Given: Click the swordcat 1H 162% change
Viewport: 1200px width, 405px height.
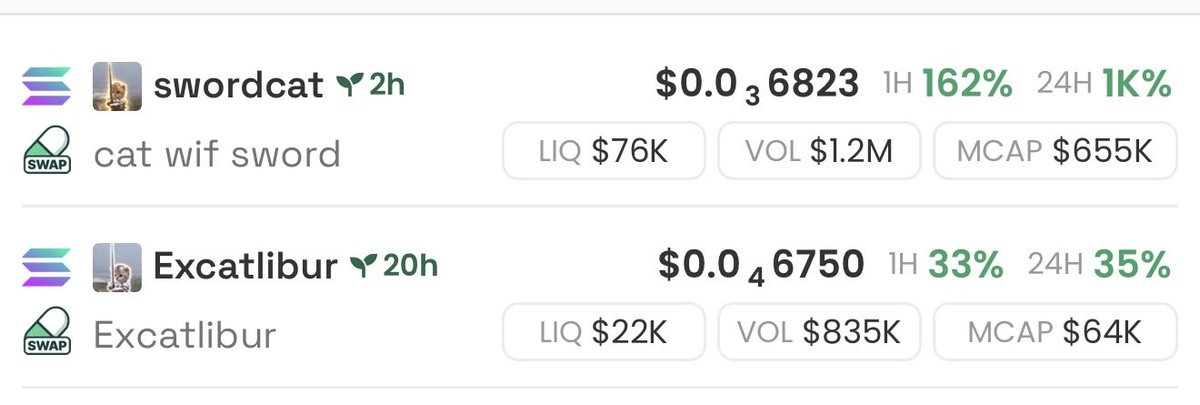Looking at the screenshot, I should click(948, 85).
